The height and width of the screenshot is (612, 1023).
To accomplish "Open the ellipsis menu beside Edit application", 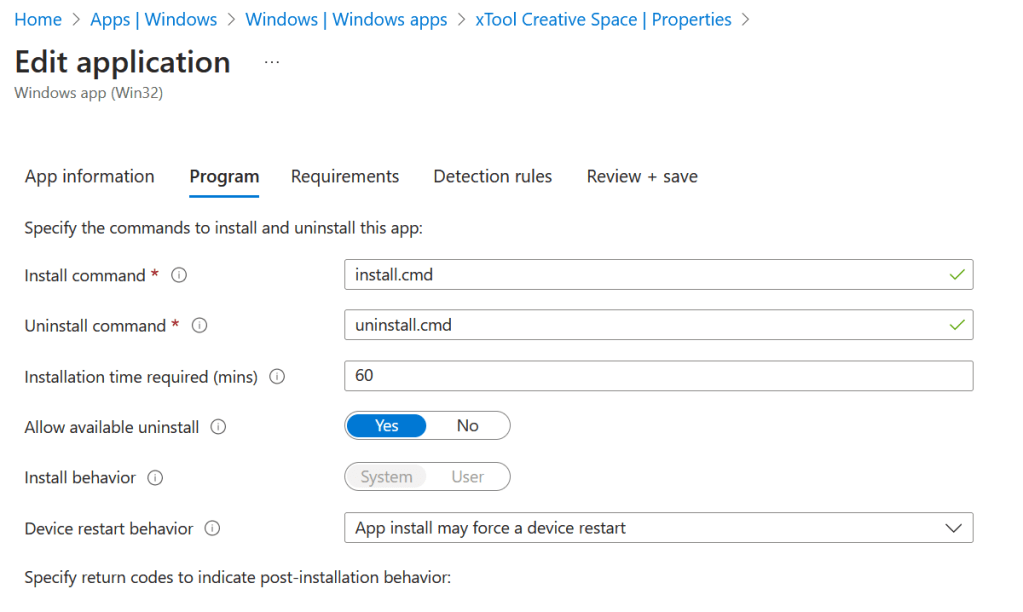I will (271, 62).
